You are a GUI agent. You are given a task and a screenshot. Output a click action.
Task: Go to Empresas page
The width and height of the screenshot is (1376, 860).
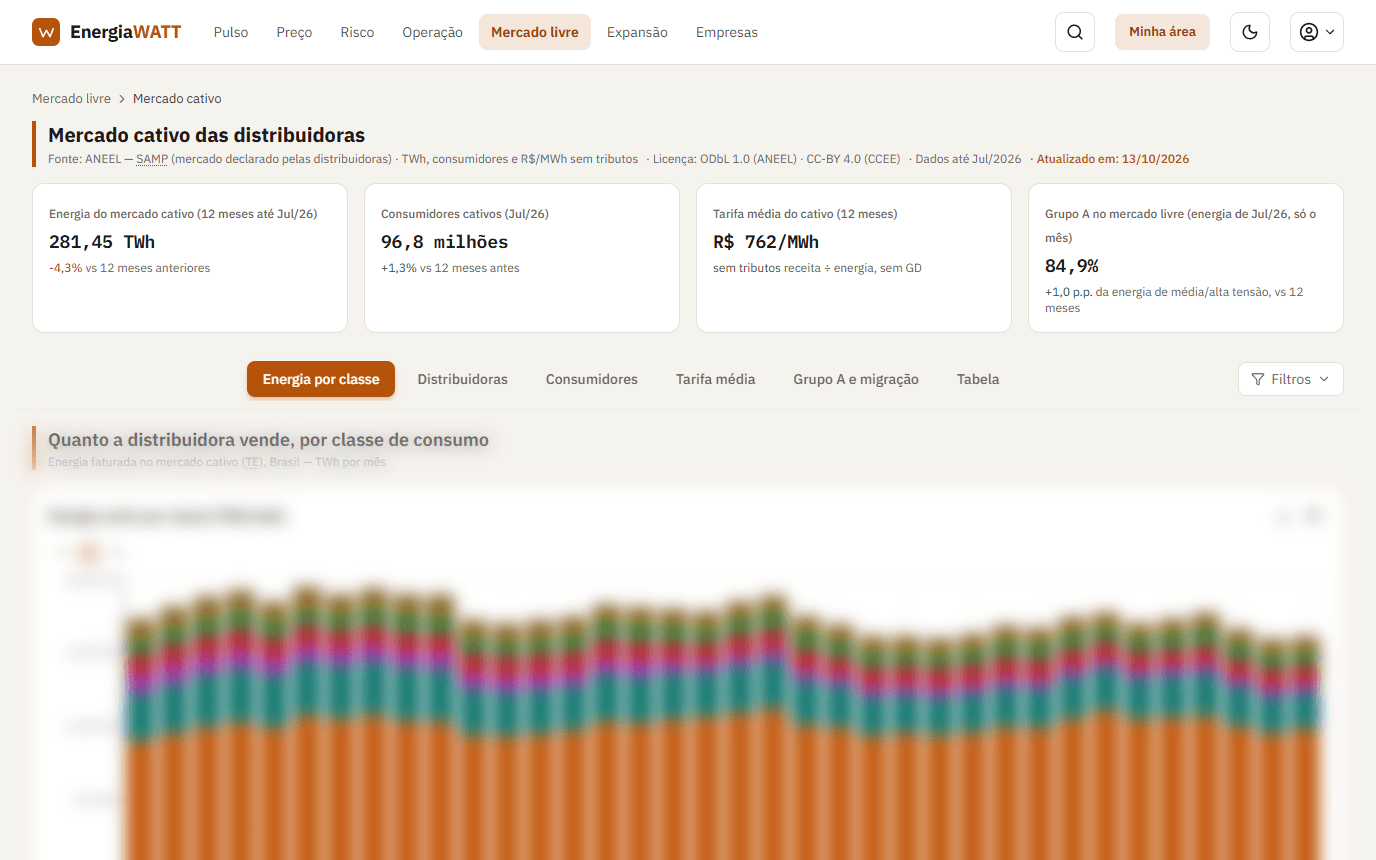pos(727,32)
